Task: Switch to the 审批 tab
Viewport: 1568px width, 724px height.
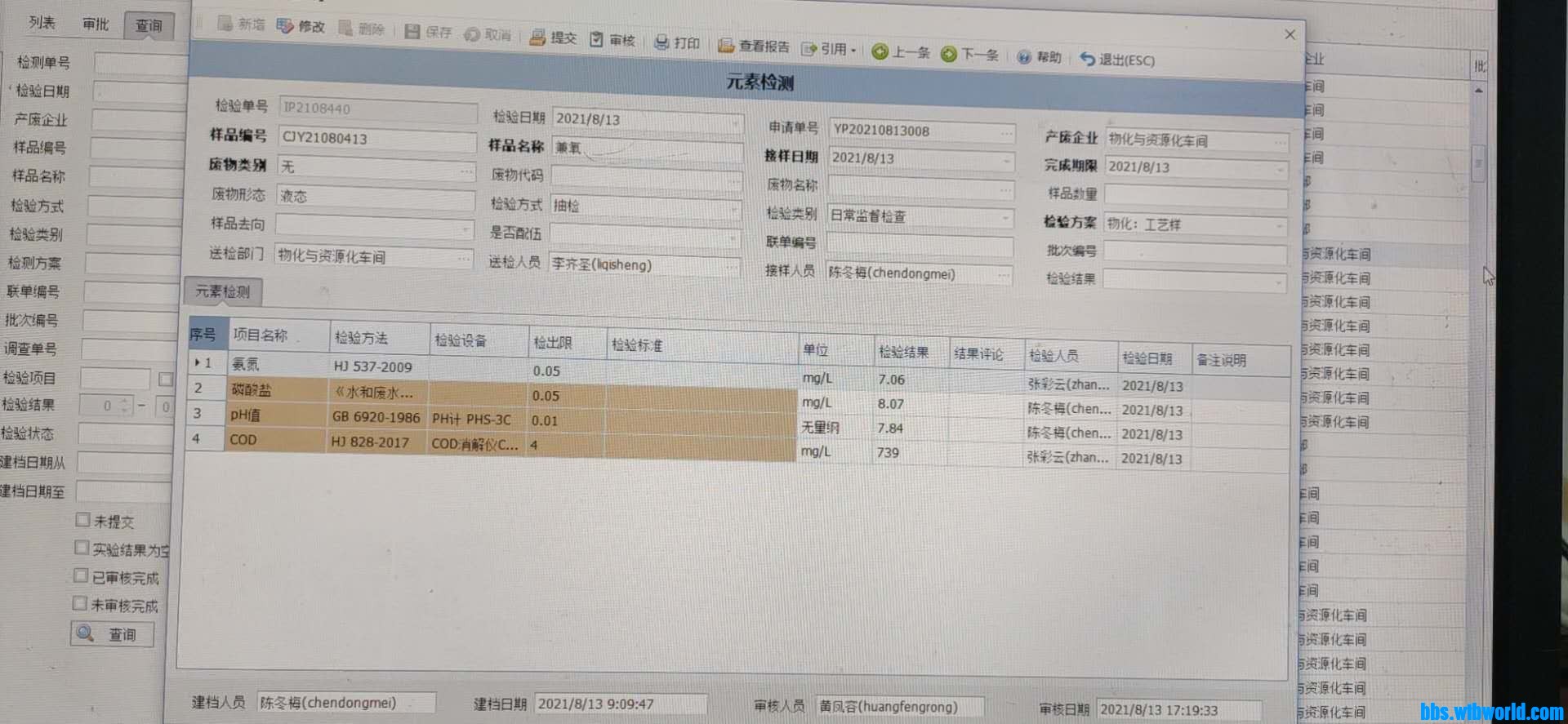Action: coord(96,24)
